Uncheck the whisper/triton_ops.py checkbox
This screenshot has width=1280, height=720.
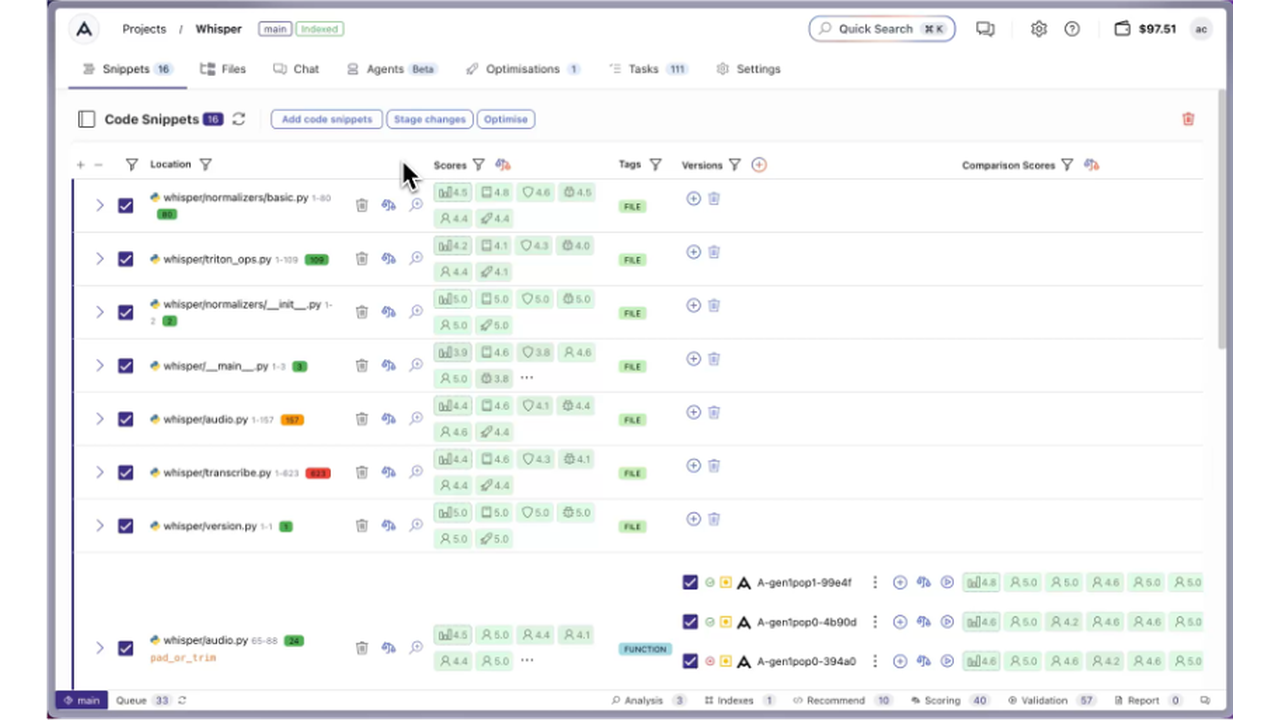point(125,258)
